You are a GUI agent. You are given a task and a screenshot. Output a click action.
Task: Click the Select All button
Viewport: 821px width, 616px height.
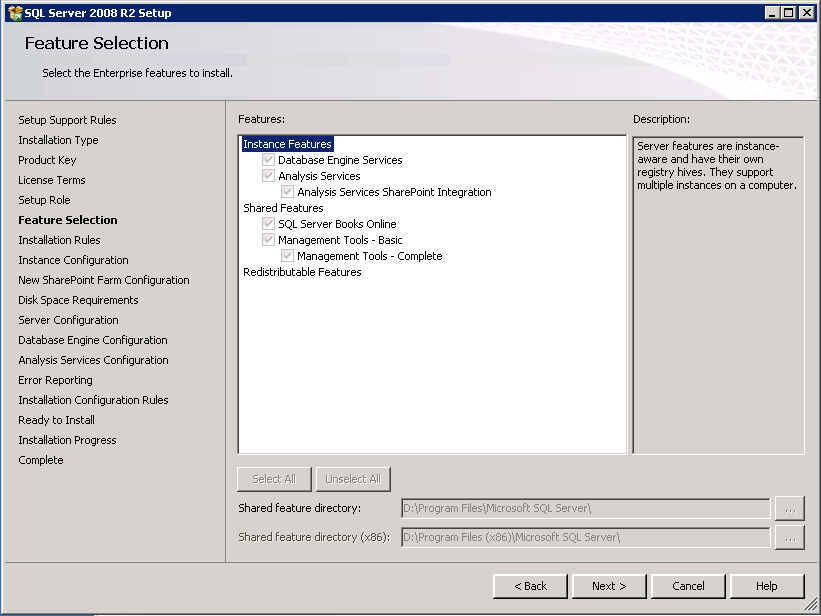[x=274, y=479]
